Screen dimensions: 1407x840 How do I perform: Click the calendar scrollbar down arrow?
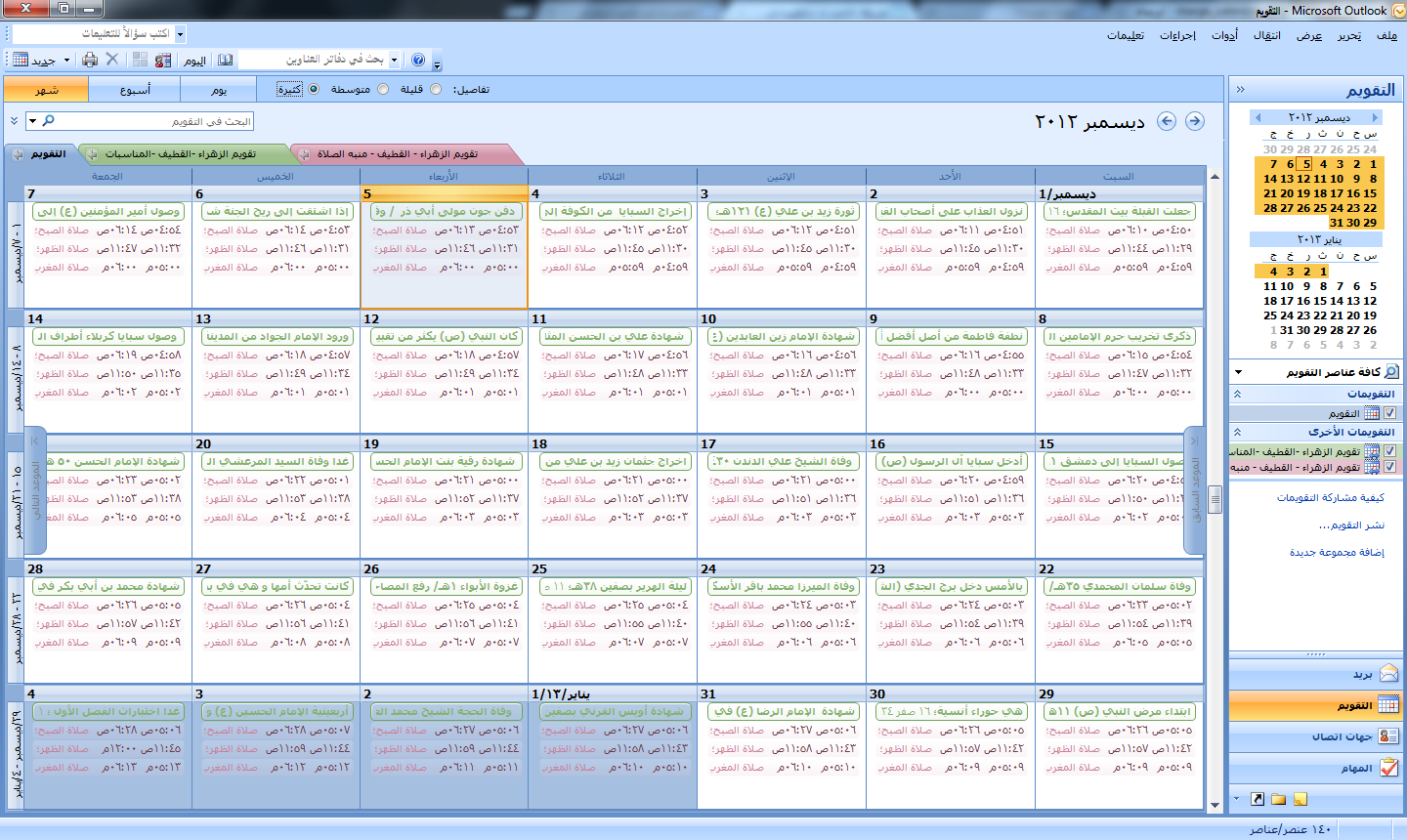point(1215,805)
